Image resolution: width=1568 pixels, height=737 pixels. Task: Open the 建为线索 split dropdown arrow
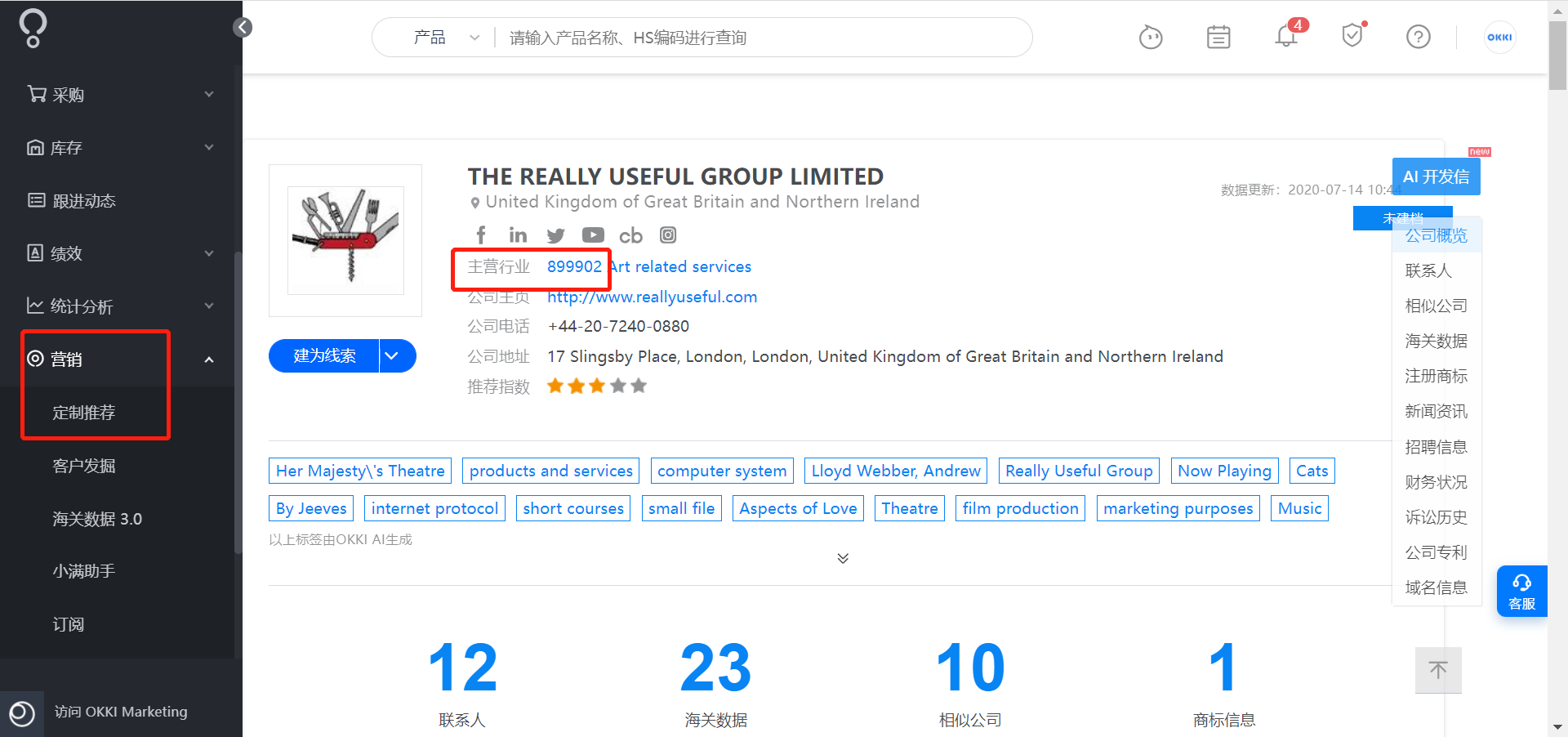pos(398,355)
